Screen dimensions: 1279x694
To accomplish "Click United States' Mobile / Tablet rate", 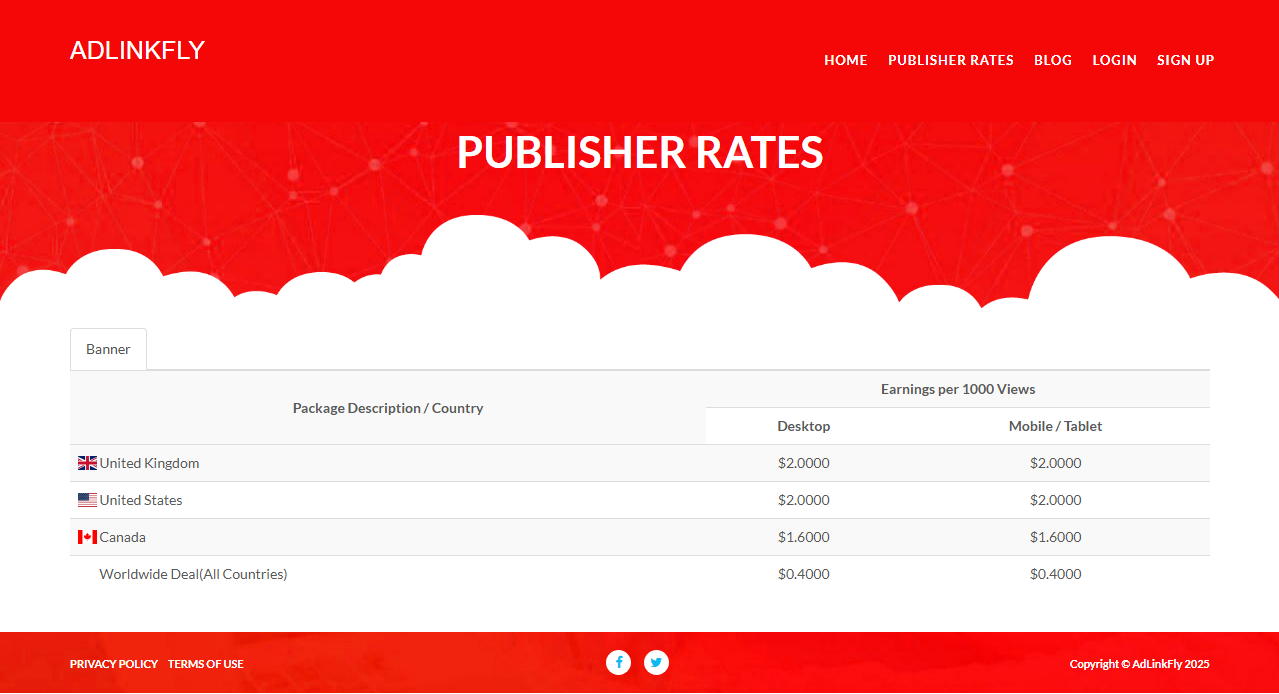I will [1056, 500].
